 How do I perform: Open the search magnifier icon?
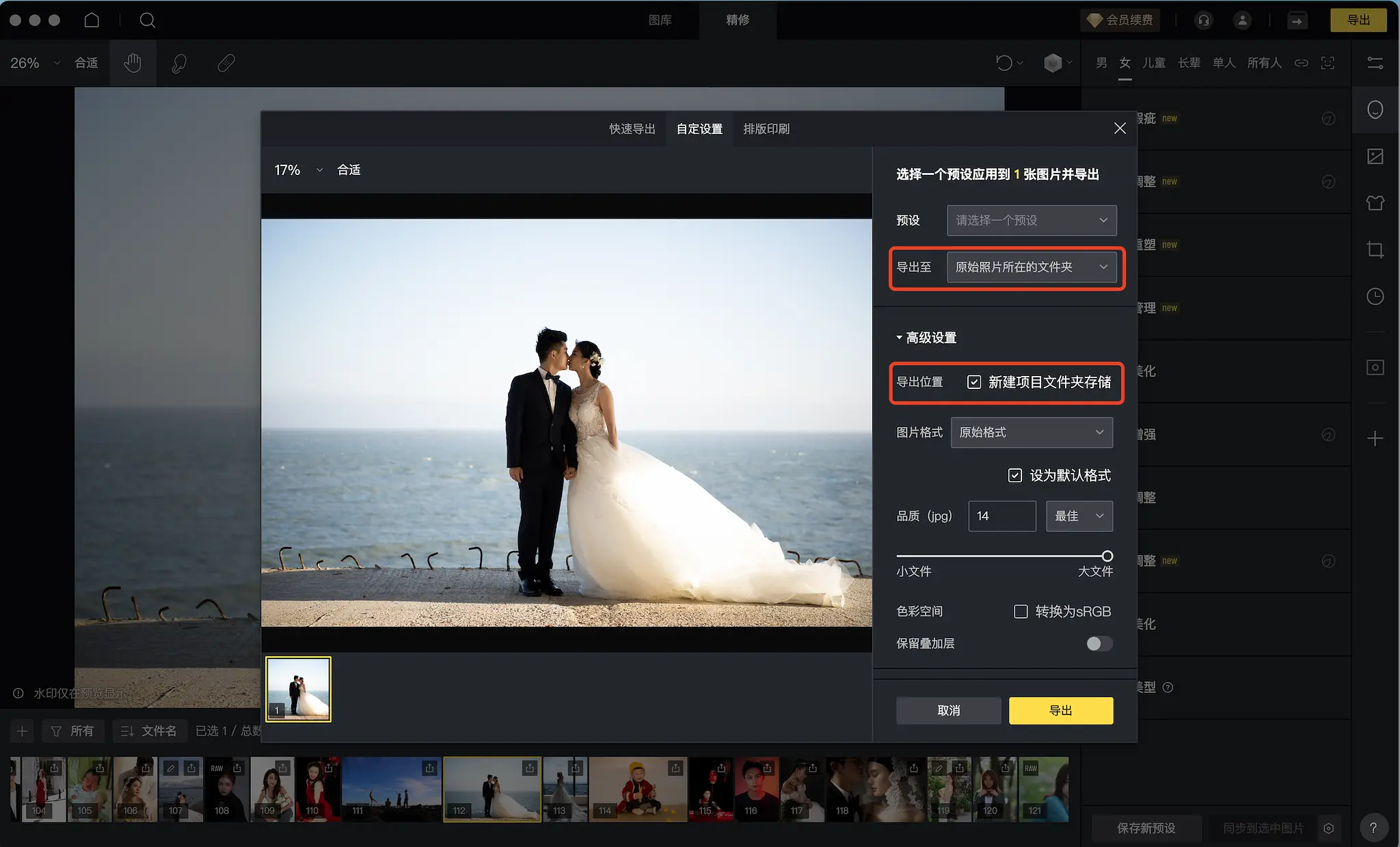tap(147, 20)
